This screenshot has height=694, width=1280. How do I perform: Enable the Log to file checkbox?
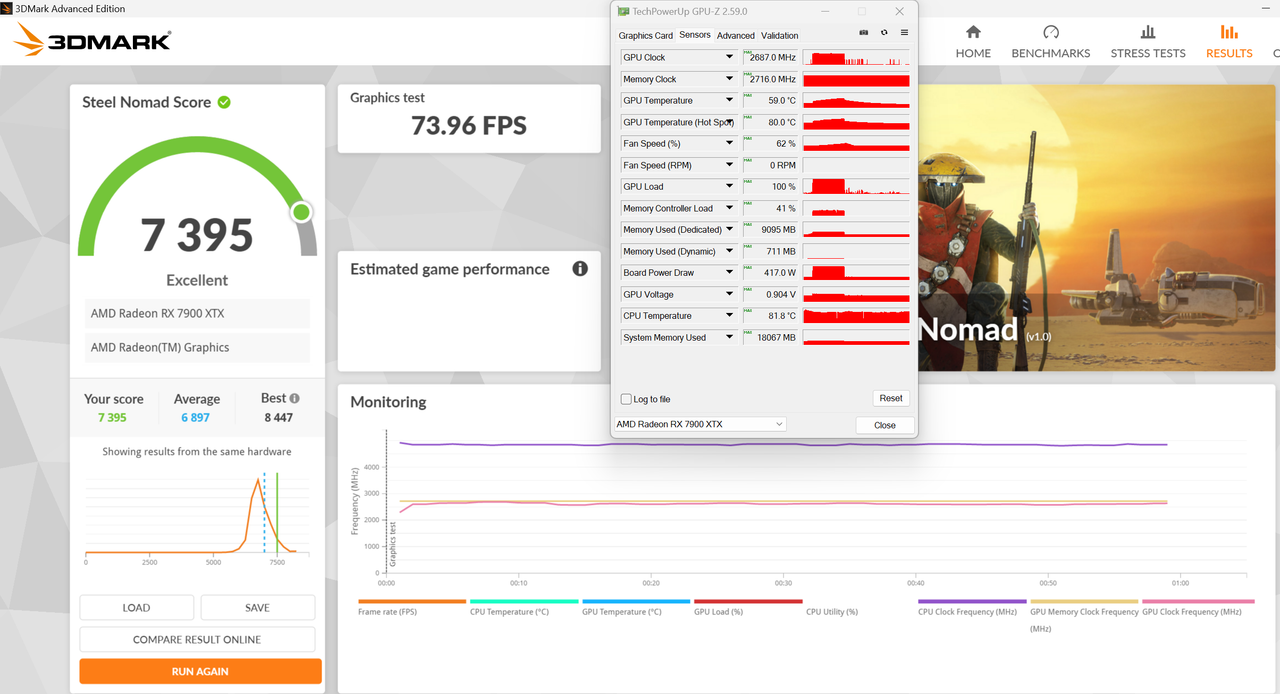pos(626,399)
